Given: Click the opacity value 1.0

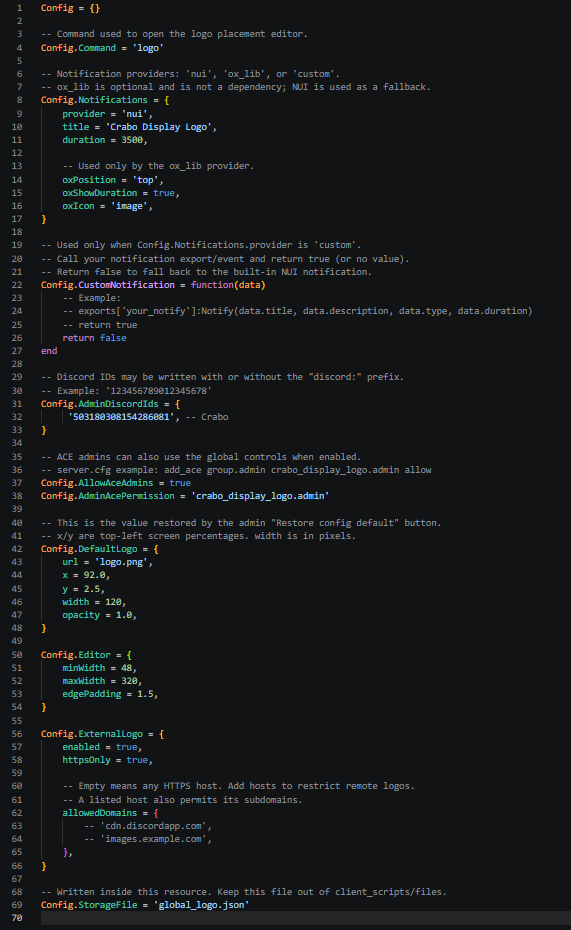Looking at the screenshot, I should click(124, 615).
